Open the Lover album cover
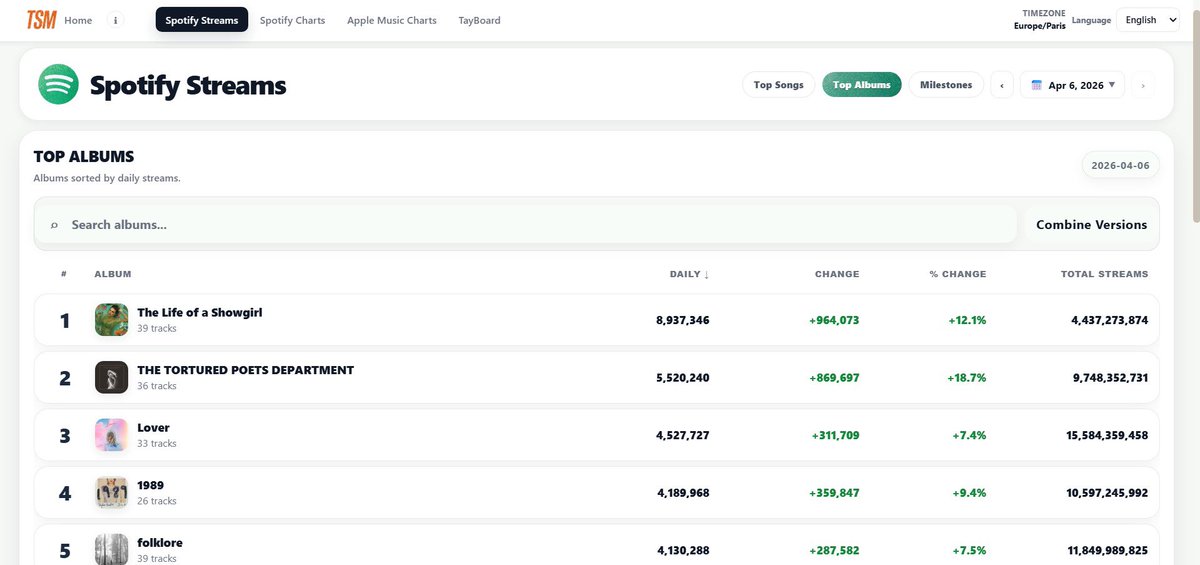This screenshot has width=1200, height=565. click(x=111, y=435)
